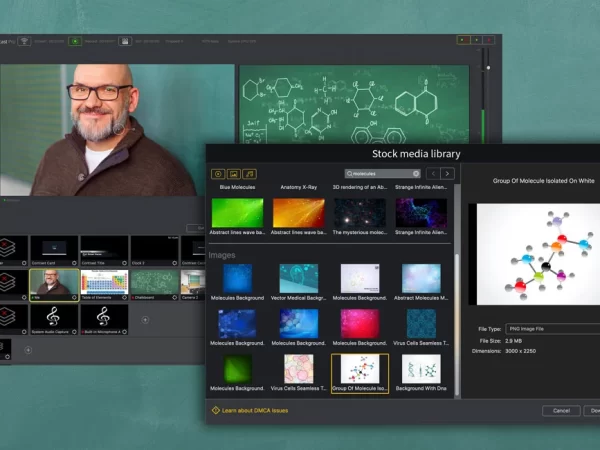Open settings gear on the Me shot
This screenshot has width=600, height=450.
(74, 297)
